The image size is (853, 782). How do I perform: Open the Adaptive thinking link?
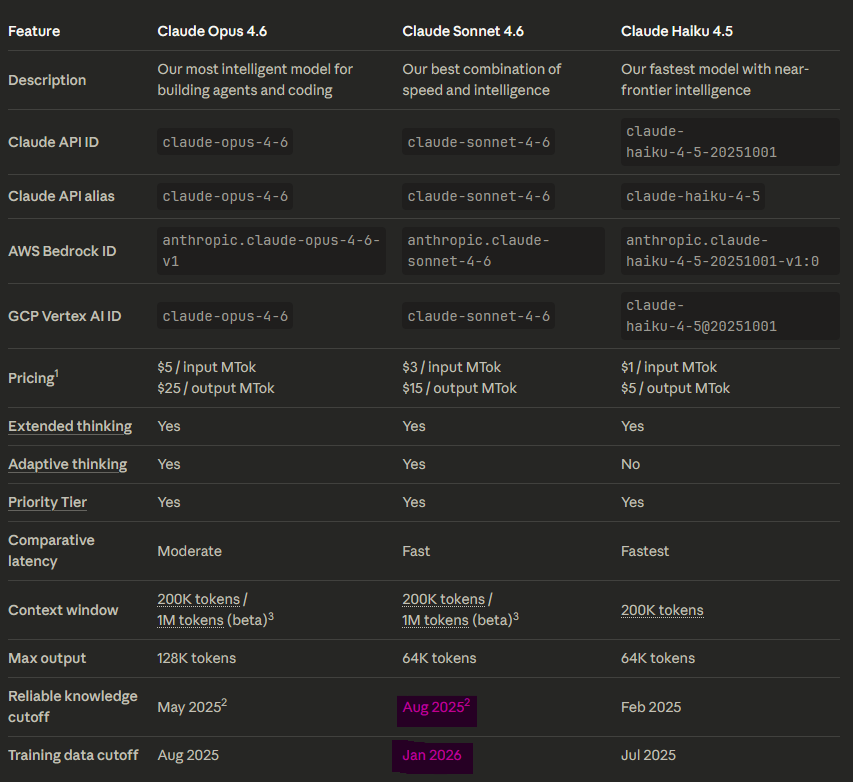[x=67, y=464]
